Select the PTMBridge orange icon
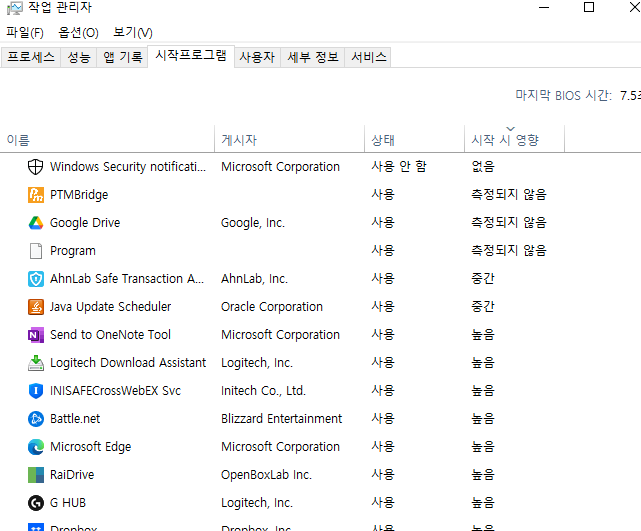Screen dimensions: 641x531 [x=36, y=195]
